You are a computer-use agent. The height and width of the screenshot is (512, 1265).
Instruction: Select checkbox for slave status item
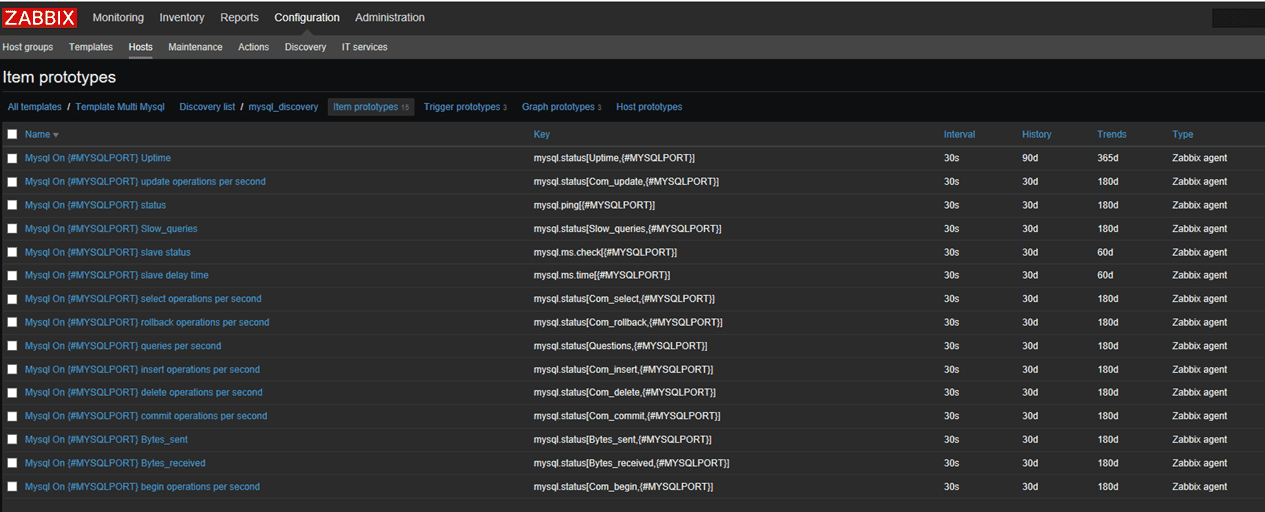[x=12, y=252]
